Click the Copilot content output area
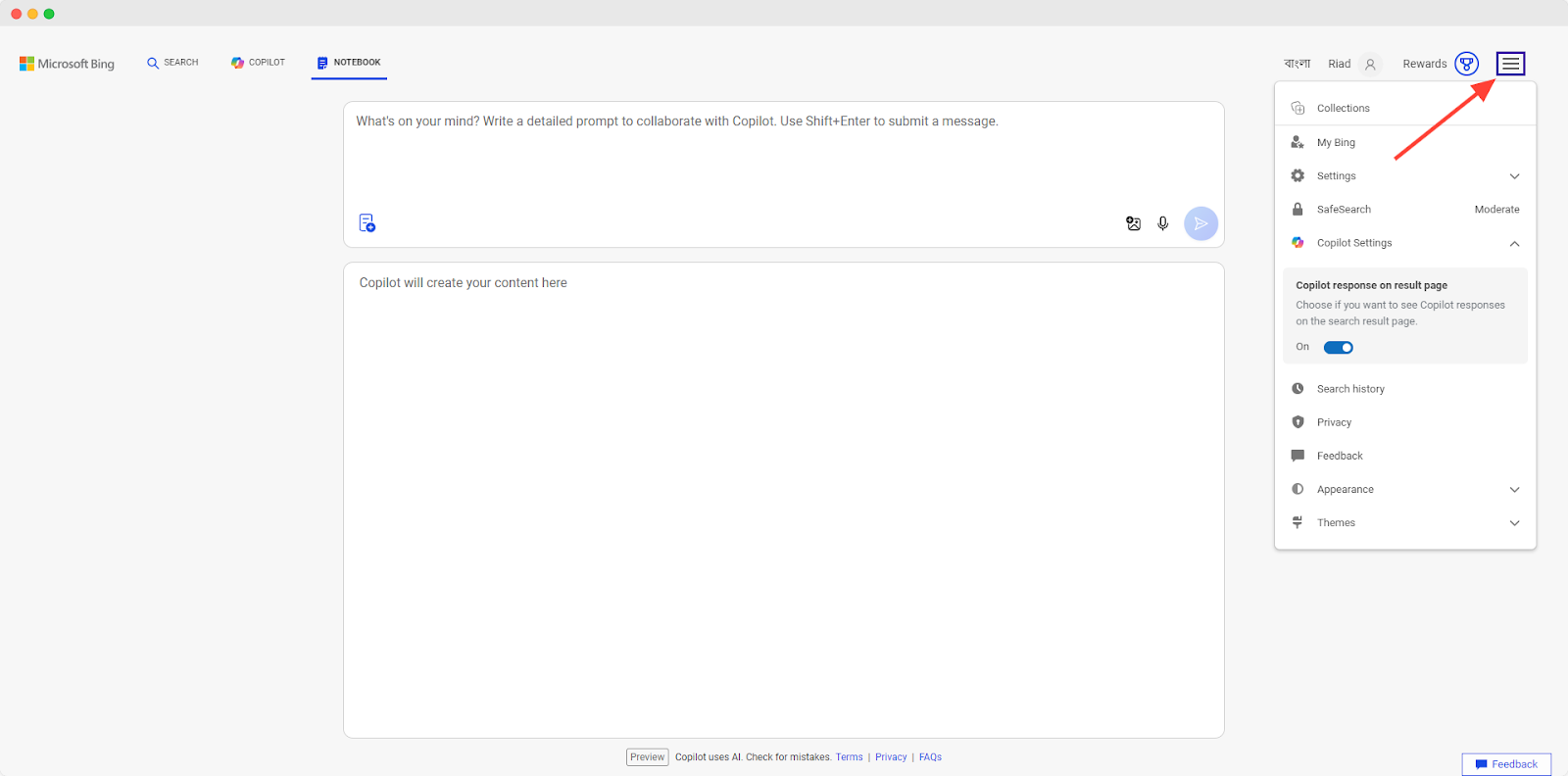Viewport: 1568px width, 776px height. (784, 500)
